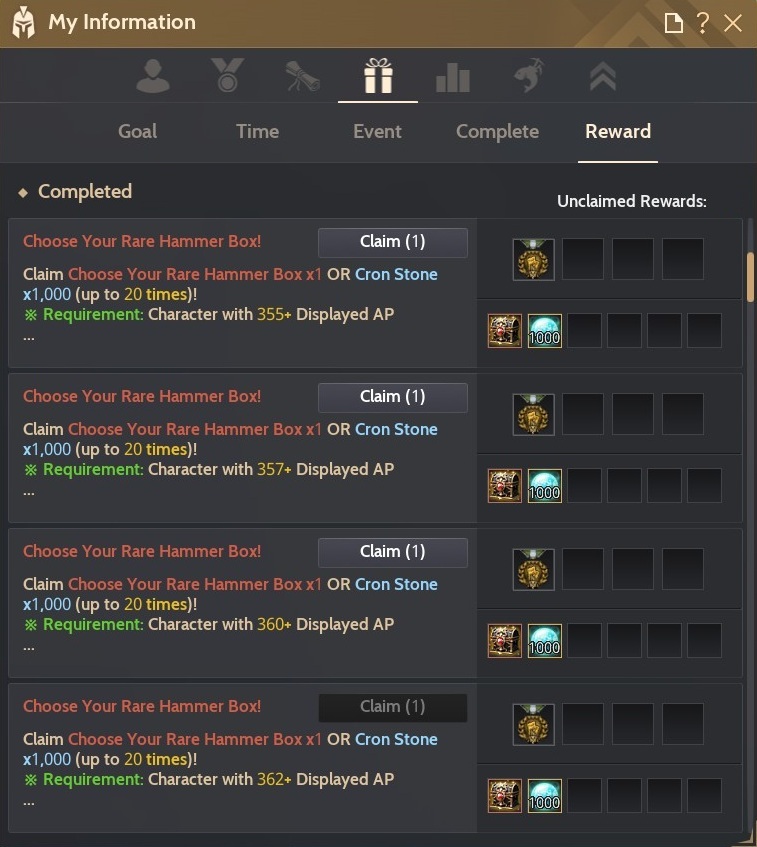The image size is (757, 847).
Task: Claim the 355+ AP Hammer Box reward
Action: tap(393, 242)
